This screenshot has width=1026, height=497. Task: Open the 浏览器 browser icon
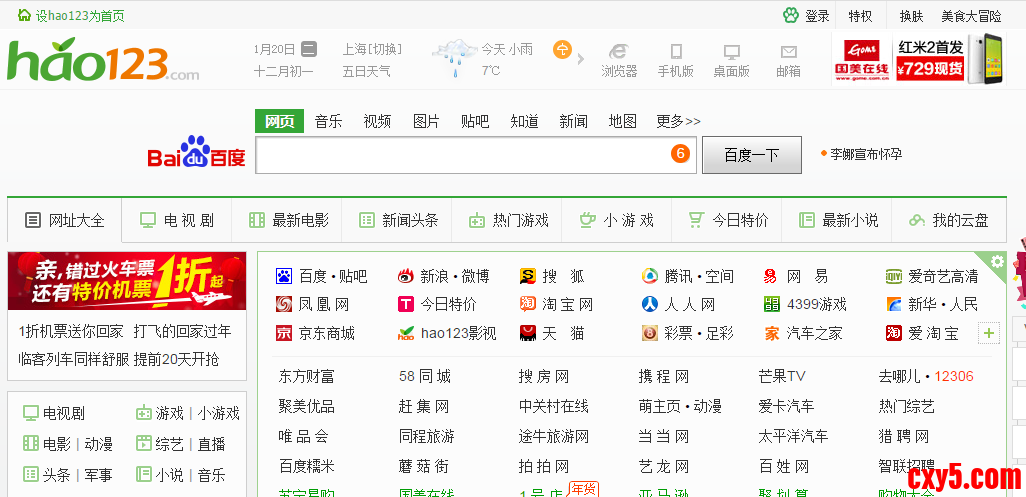[619, 52]
